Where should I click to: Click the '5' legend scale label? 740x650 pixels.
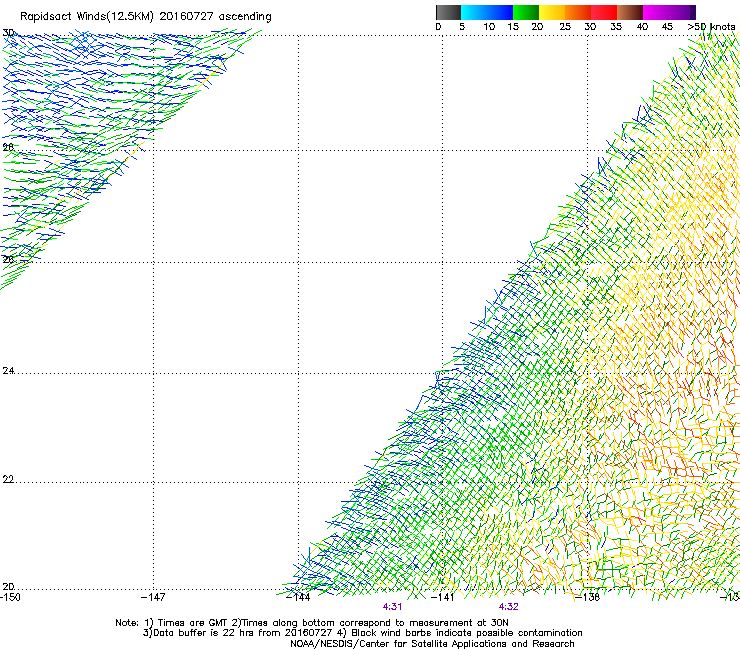pyautogui.click(x=462, y=27)
